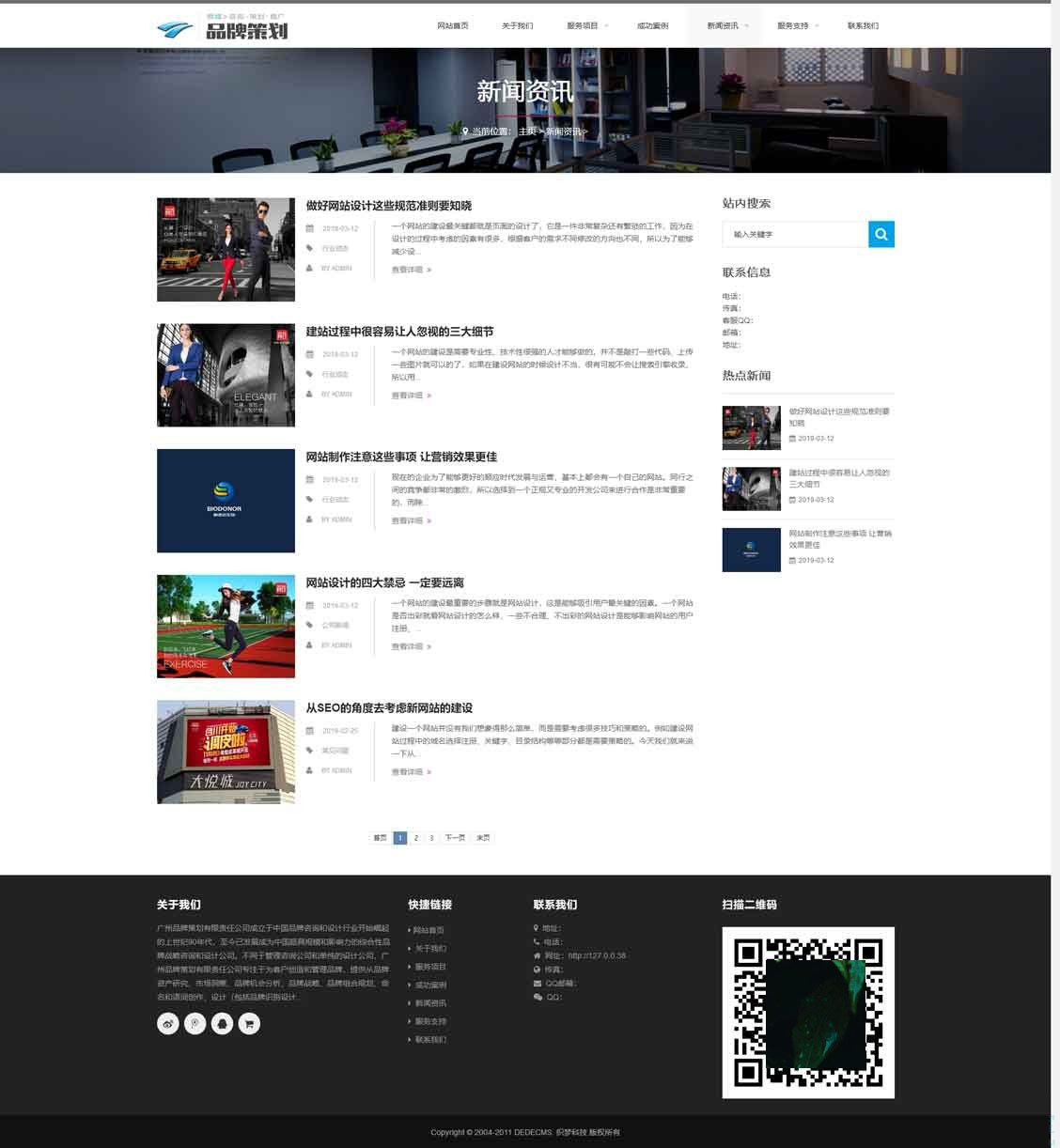Click the Tencent Weibo circular footer icon
This screenshot has height=1148, width=1060.
click(x=195, y=1023)
